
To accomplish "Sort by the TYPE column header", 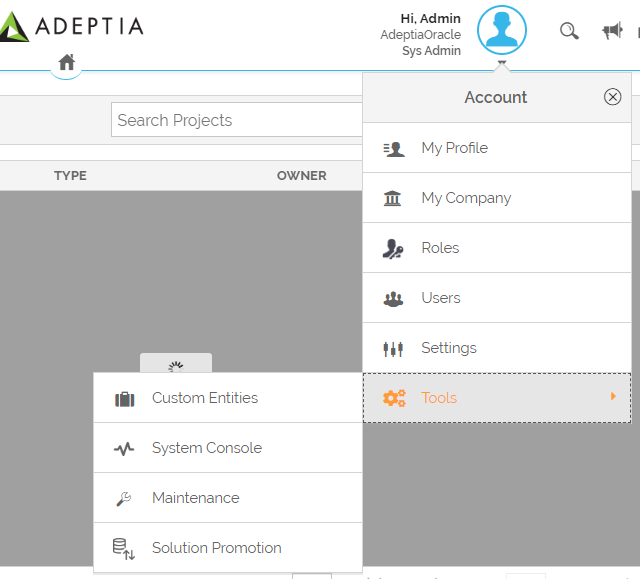I will click(70, 176).
